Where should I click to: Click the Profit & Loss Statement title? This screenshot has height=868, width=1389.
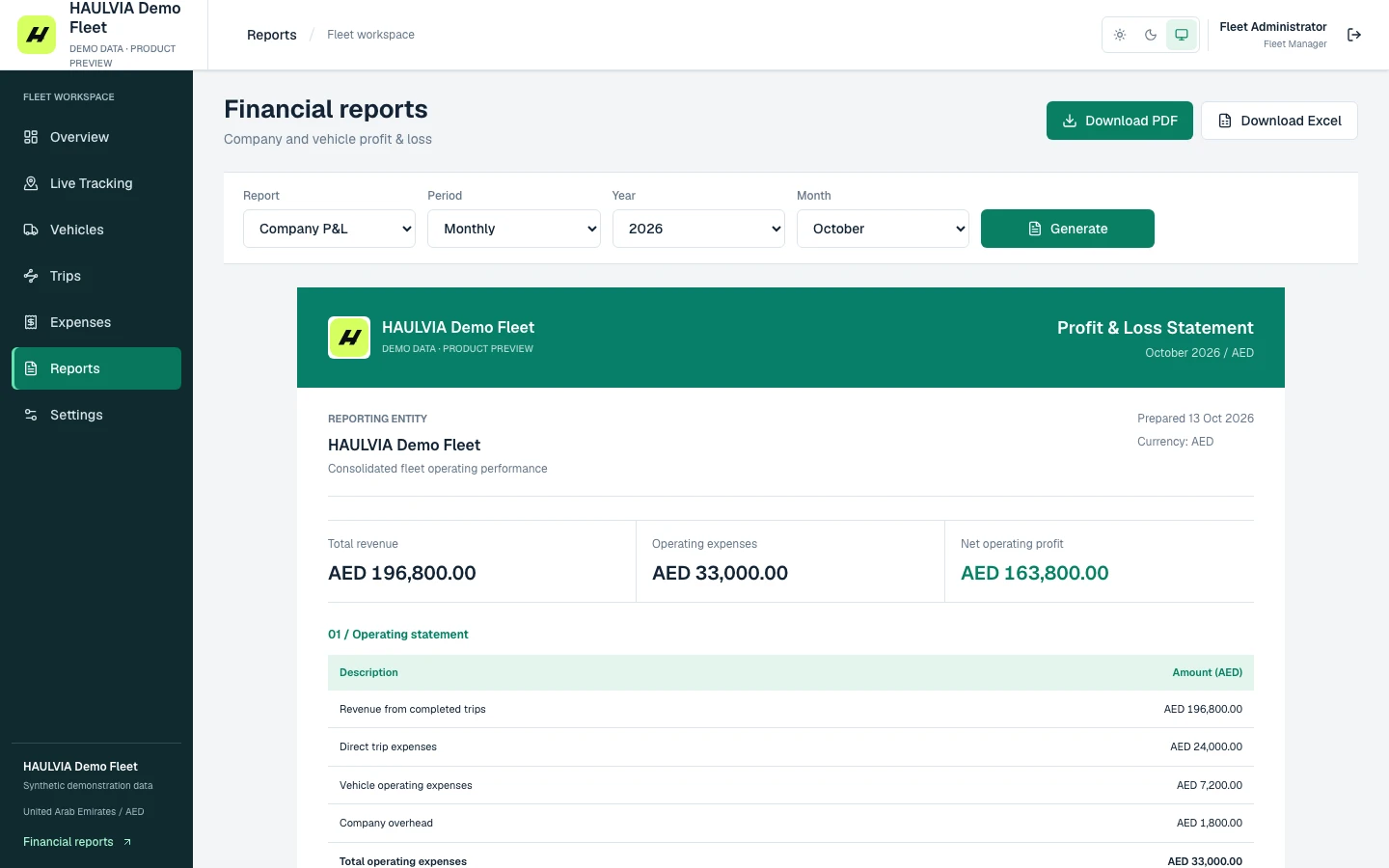[1156, 328]
